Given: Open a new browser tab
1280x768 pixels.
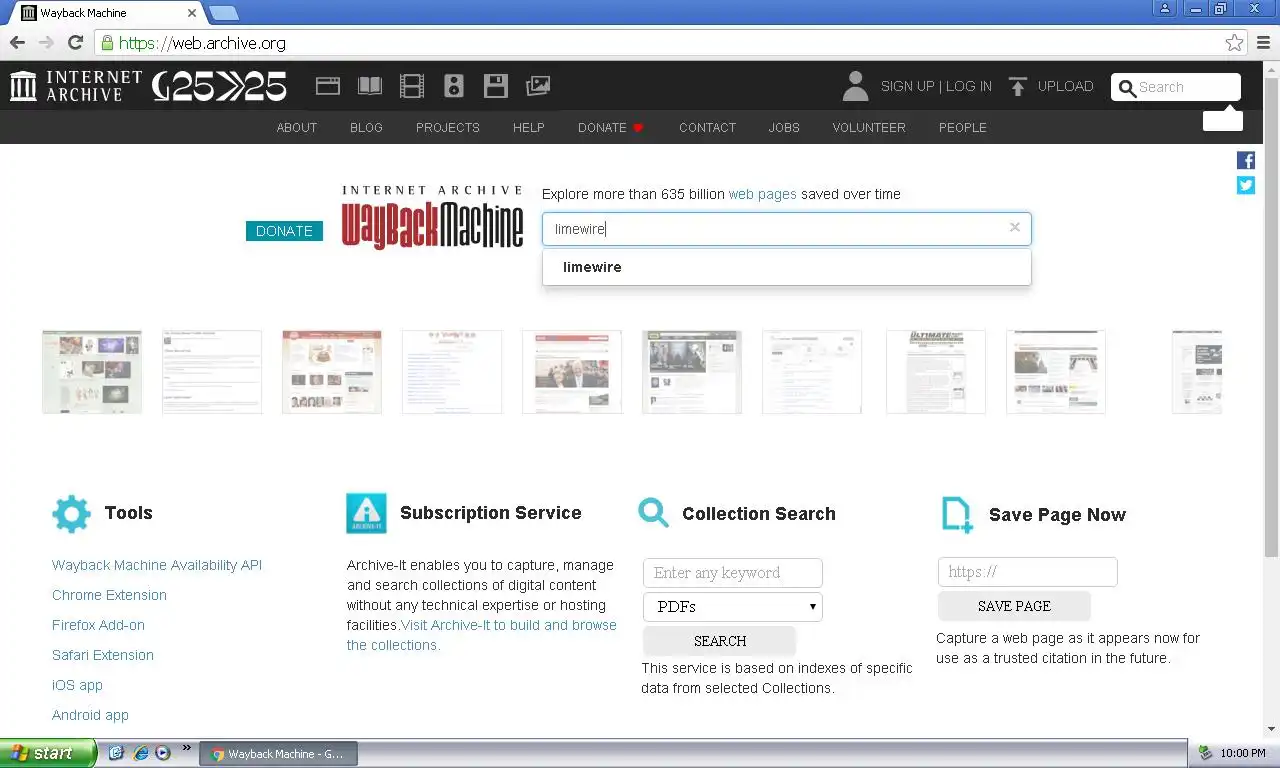Looking at the screenshot, I should coord(223,13).
